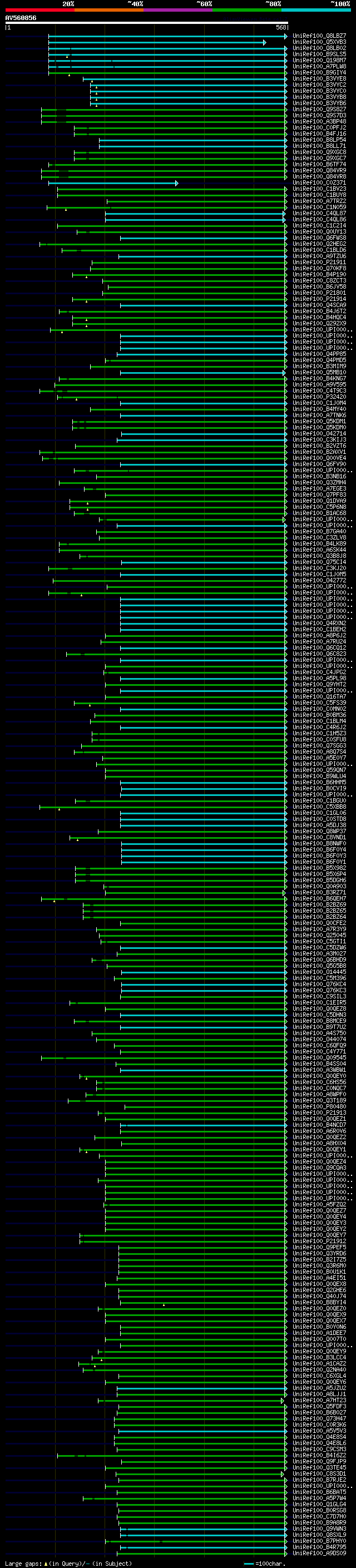This screenshot has width=356, height=1568.
Task: Click the red 20% identity legend bar
Action: click(x=39, y=10)
